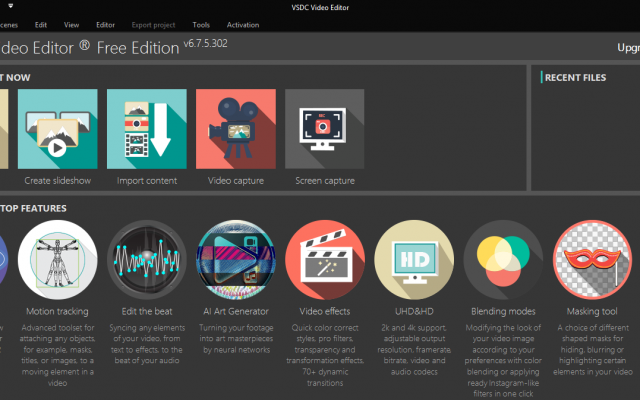
Task: Click the TOP FEATURES heading
Action: (33, 208)
